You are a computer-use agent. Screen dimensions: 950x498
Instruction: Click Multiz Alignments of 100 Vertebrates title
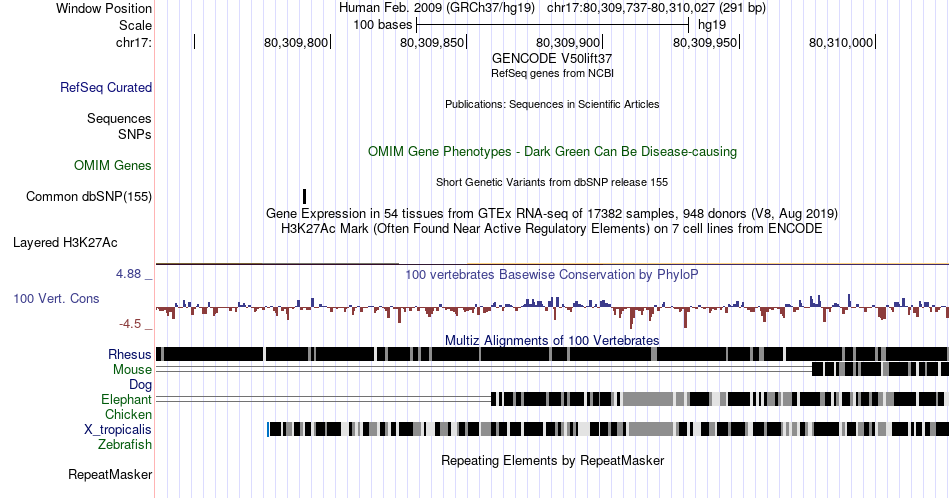552,340
